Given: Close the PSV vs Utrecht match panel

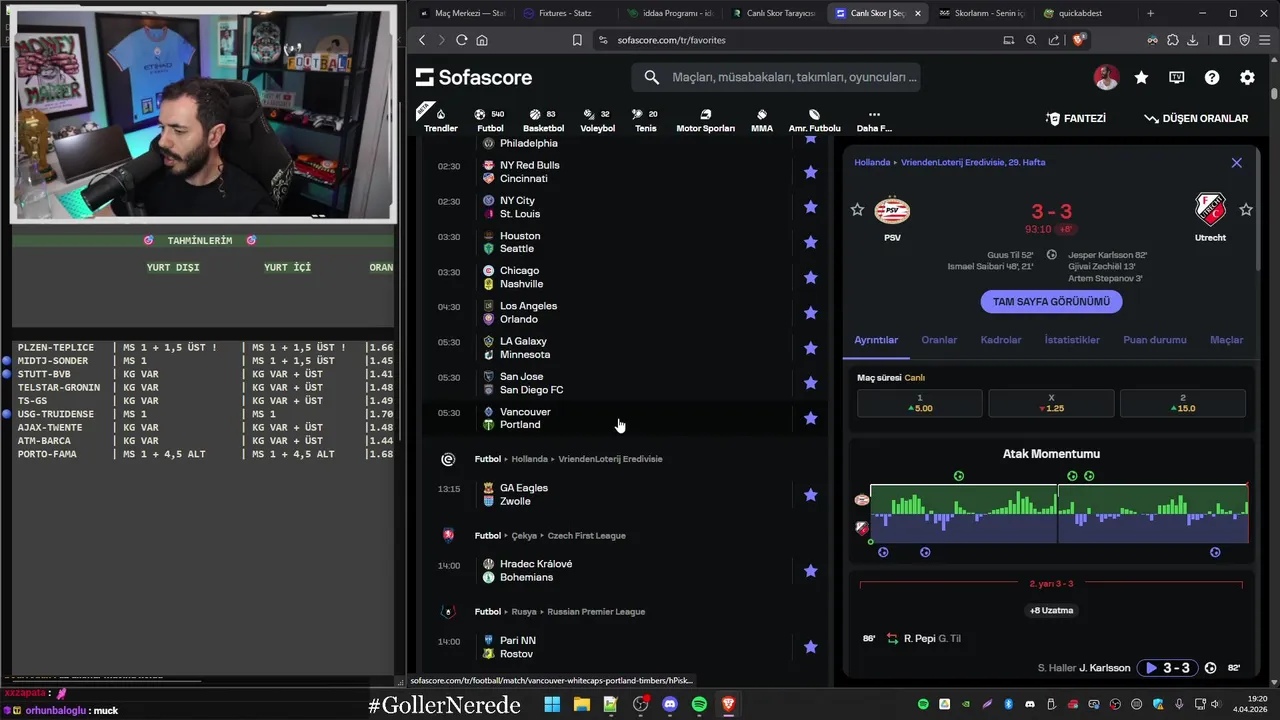Looking at the screenshot, I should (1237, 162).
